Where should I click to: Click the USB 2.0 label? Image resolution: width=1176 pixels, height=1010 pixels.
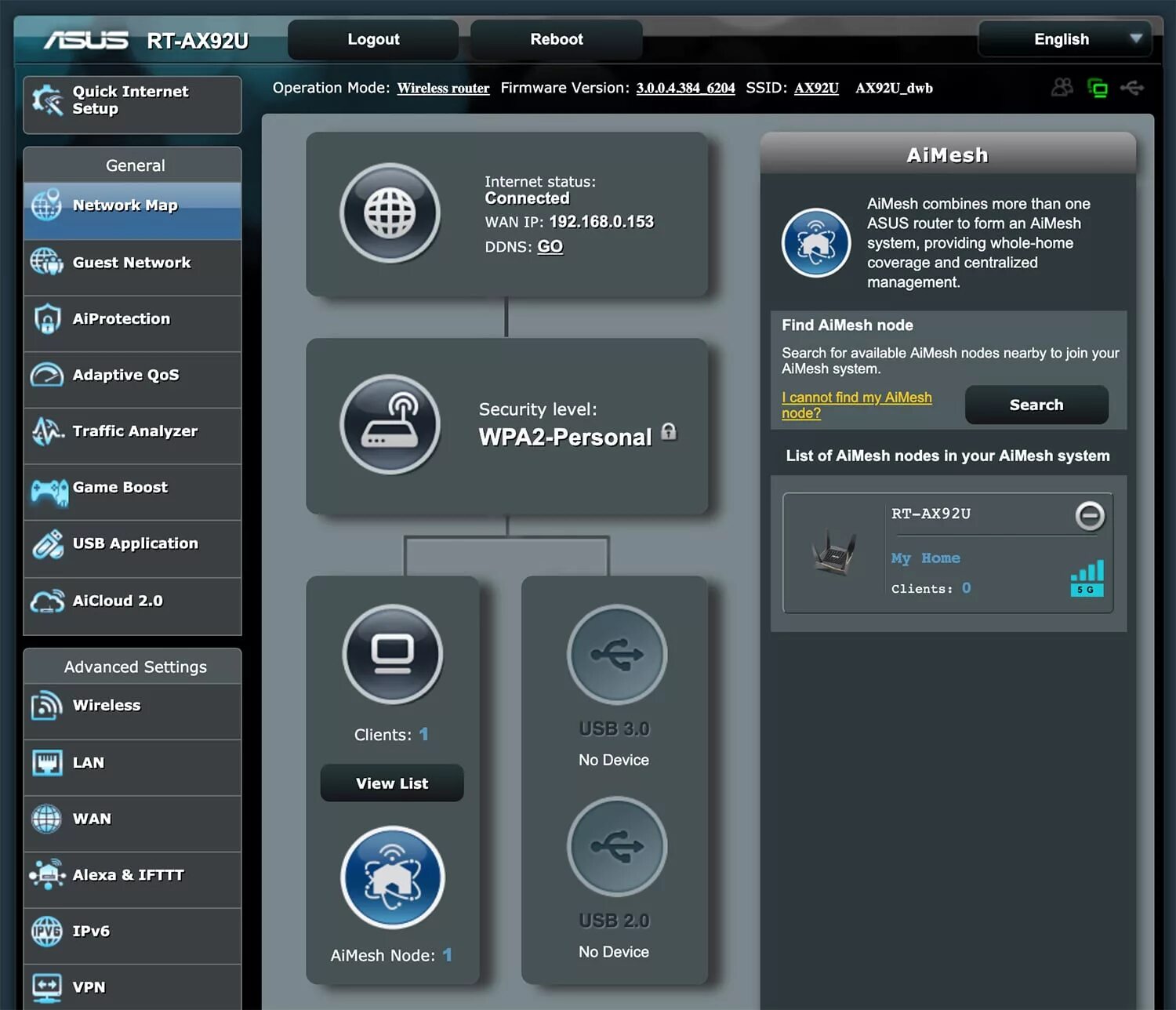pos(614,921)
